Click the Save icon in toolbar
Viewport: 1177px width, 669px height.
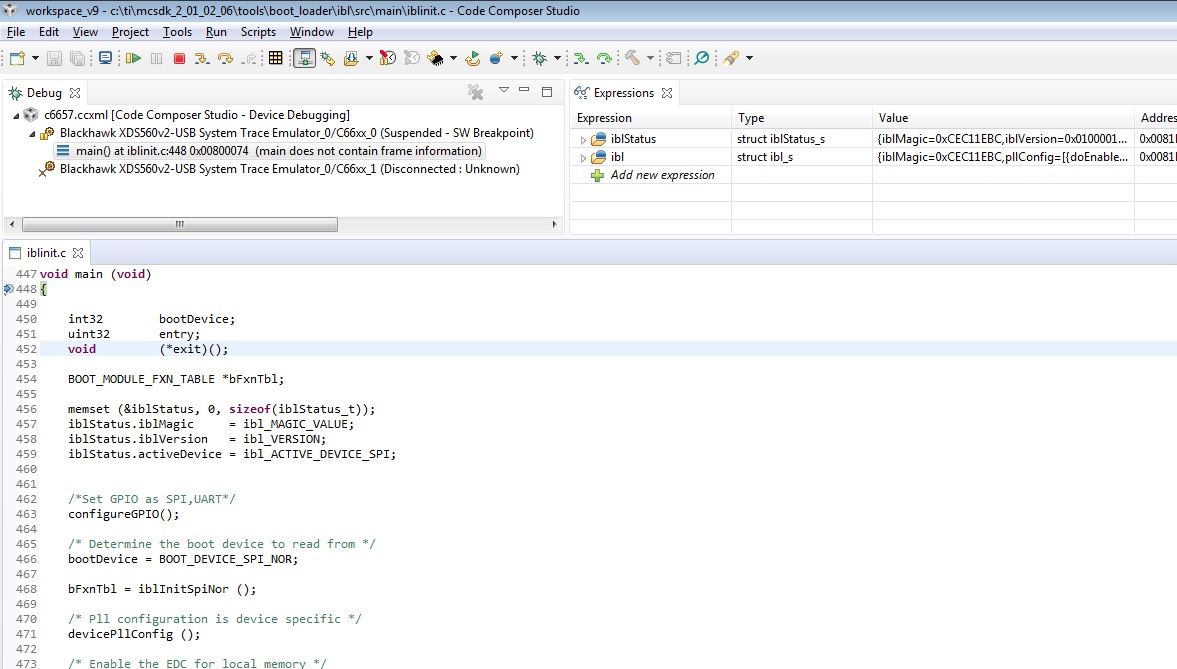54,59
